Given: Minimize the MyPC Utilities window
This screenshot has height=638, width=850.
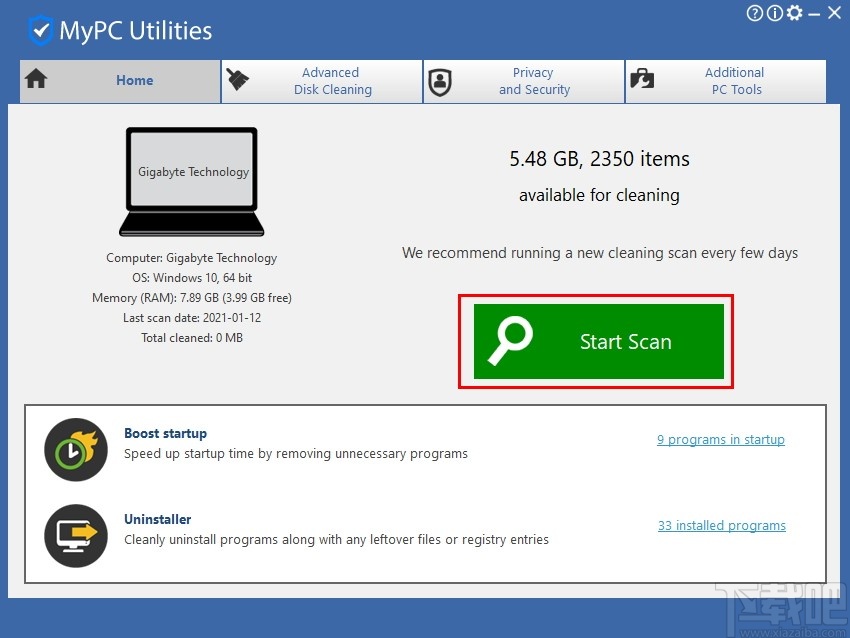Looking at the screenshot, I should [815, 13].
